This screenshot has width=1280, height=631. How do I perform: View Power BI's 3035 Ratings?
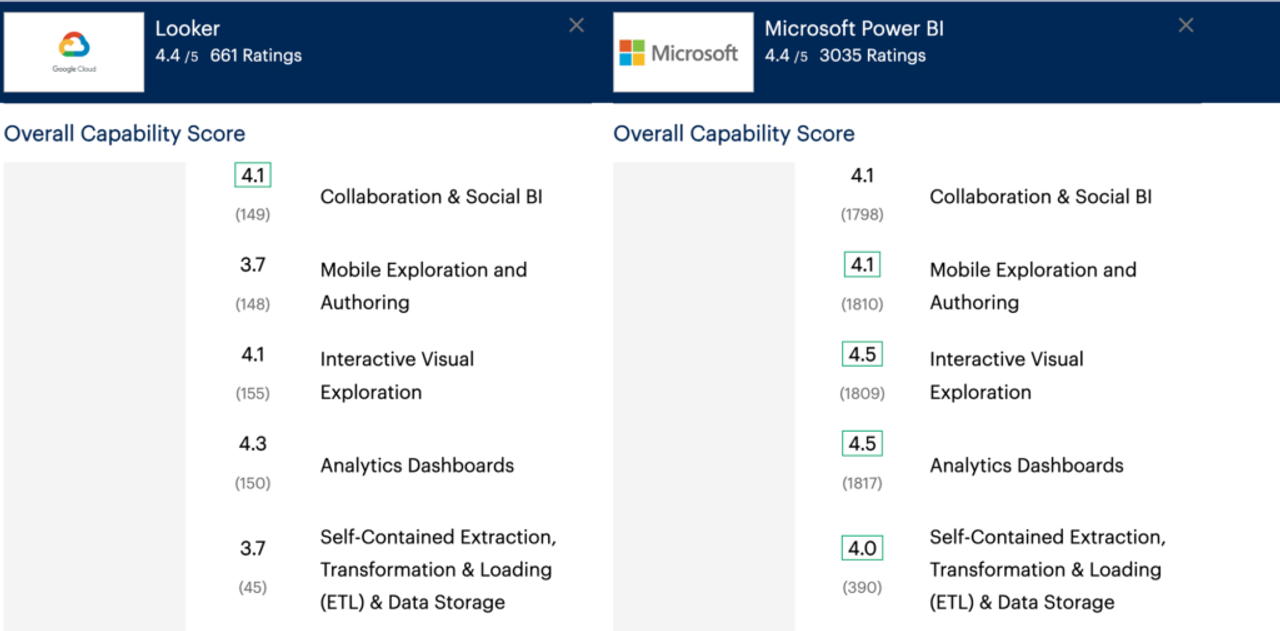tap(872, 56)
